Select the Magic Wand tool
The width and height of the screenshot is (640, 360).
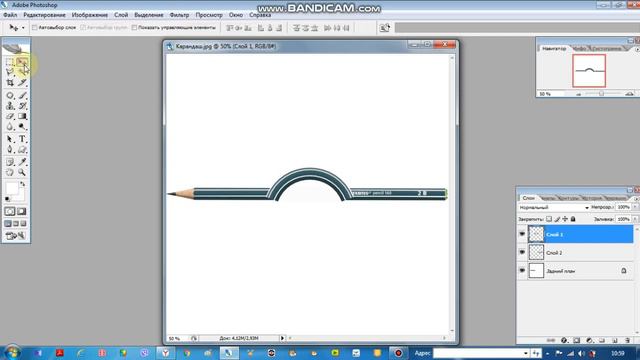click(22, 72)
